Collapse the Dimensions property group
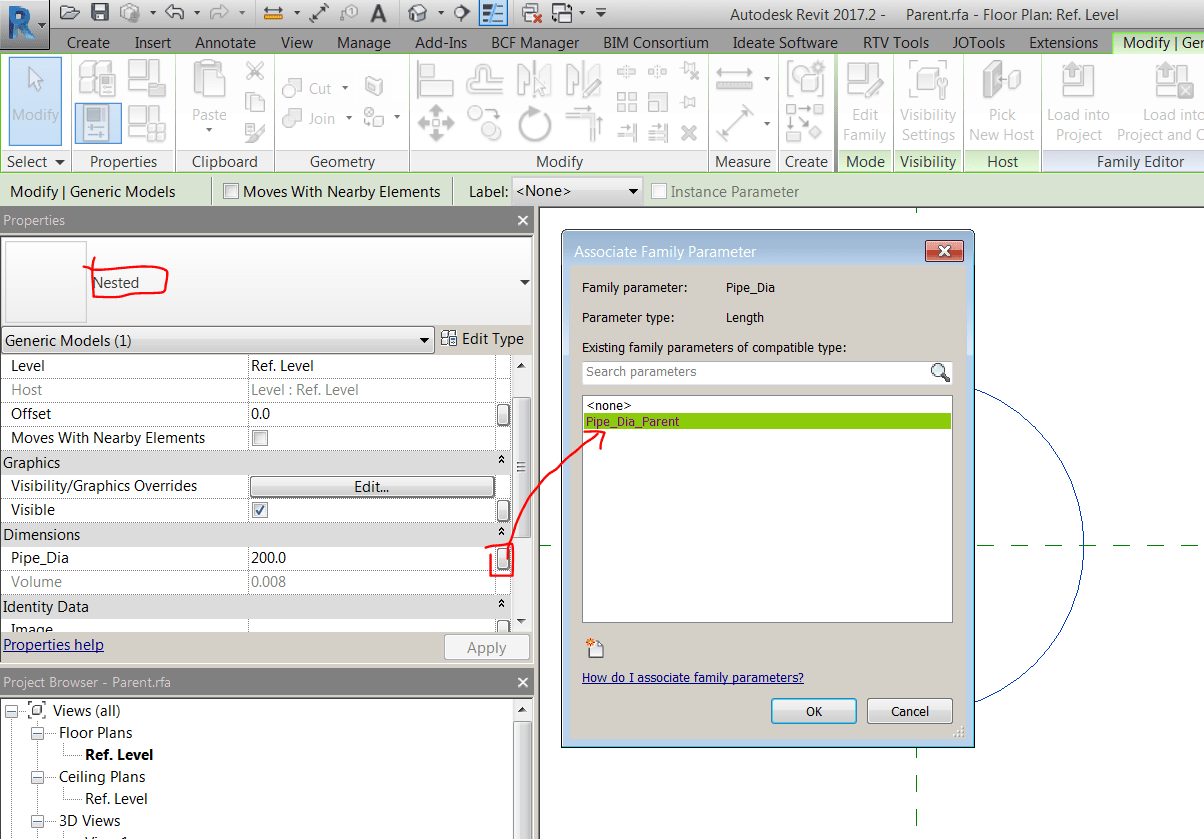 [501, 533]
